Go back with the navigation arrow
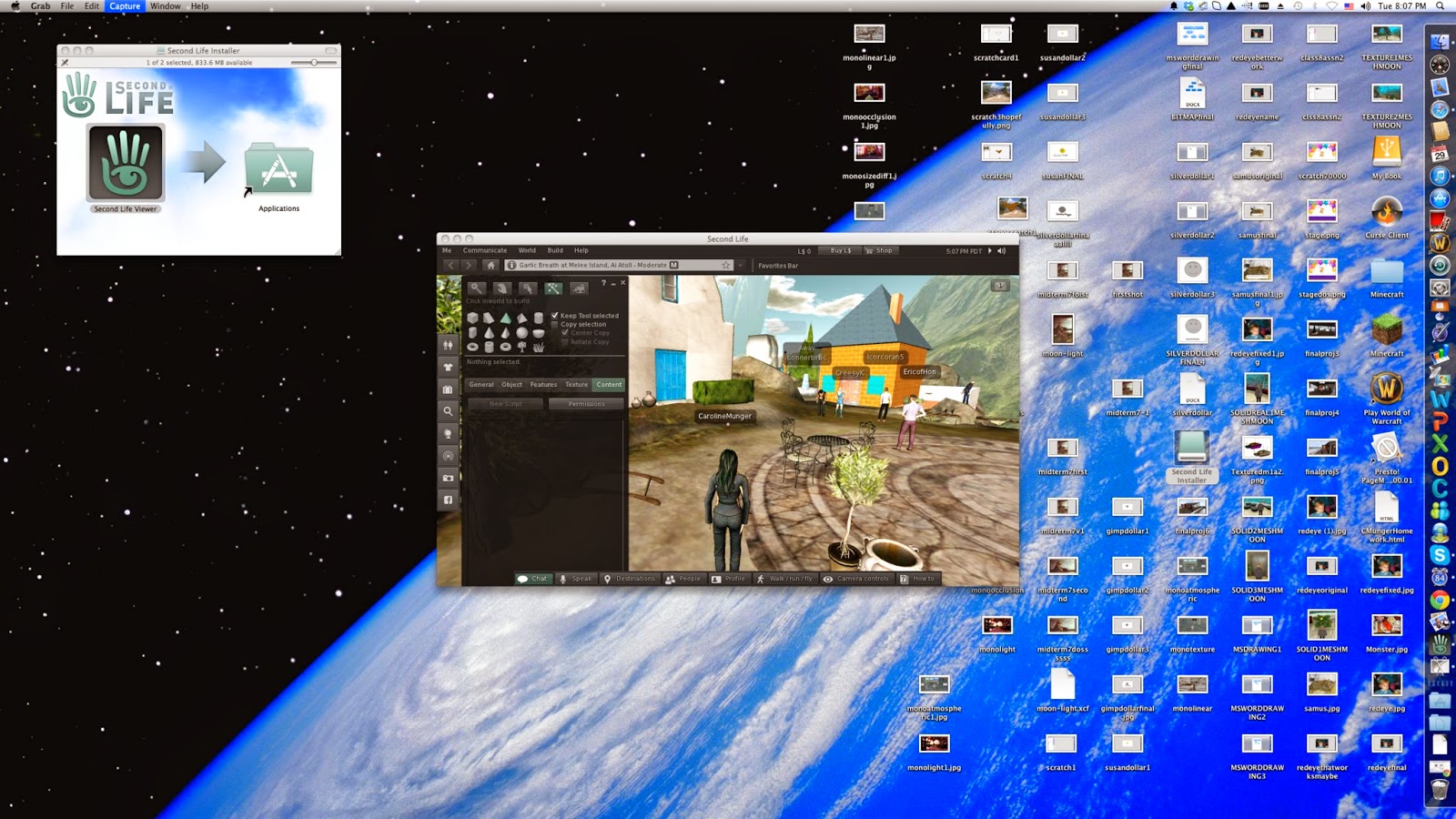Screen dimensions: 1456x819 tap(450, 265)
